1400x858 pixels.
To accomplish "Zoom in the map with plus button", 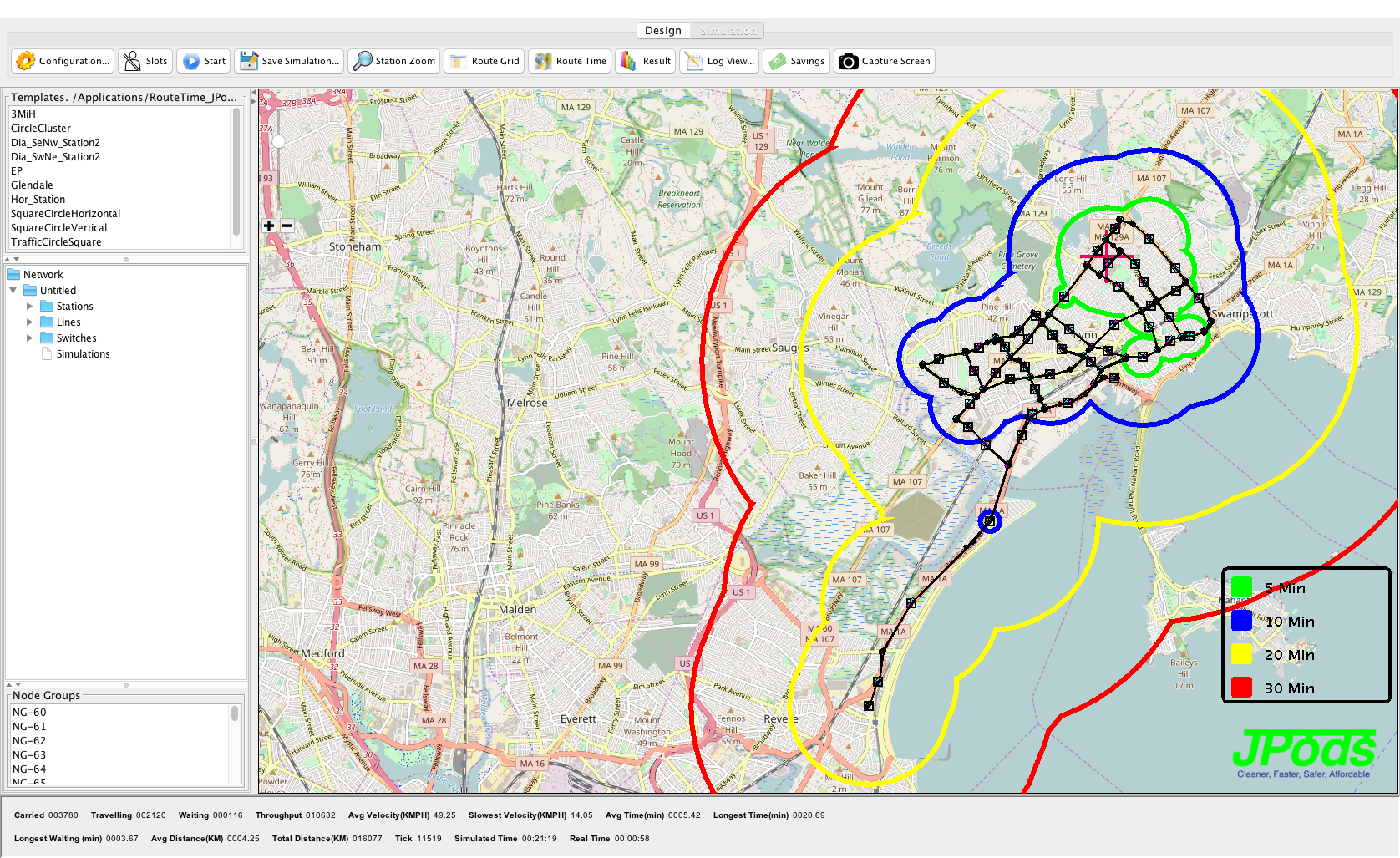I will pos(269,226).
